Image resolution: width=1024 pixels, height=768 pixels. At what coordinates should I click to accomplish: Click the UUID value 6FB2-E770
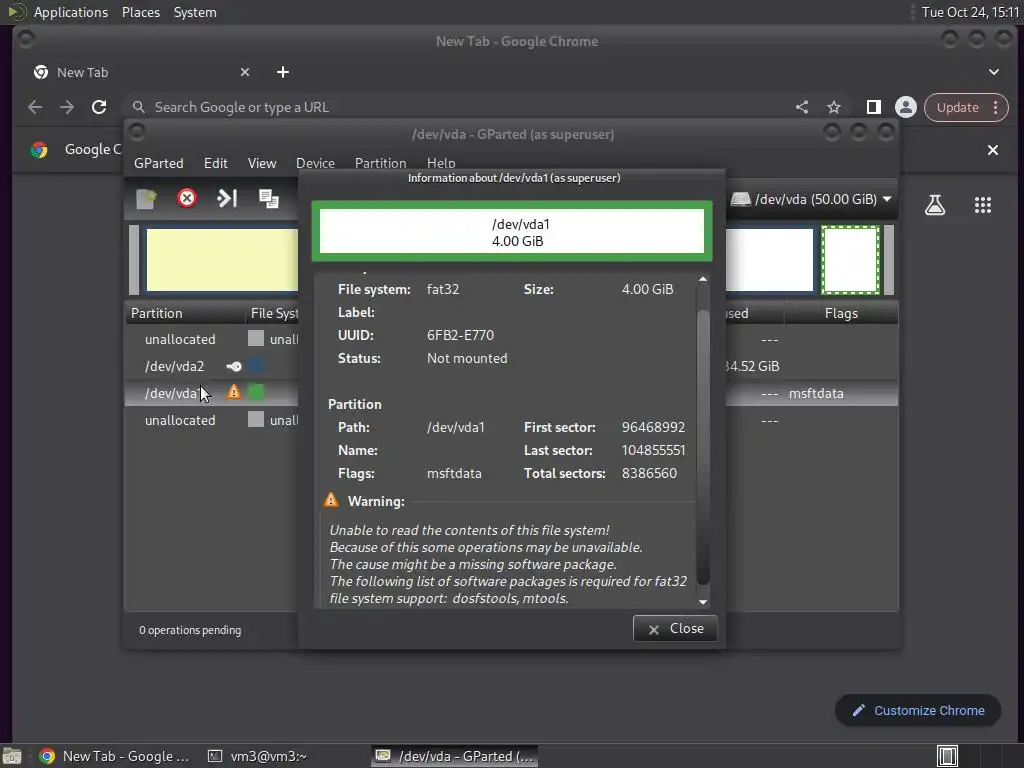[x=460, y=335]
